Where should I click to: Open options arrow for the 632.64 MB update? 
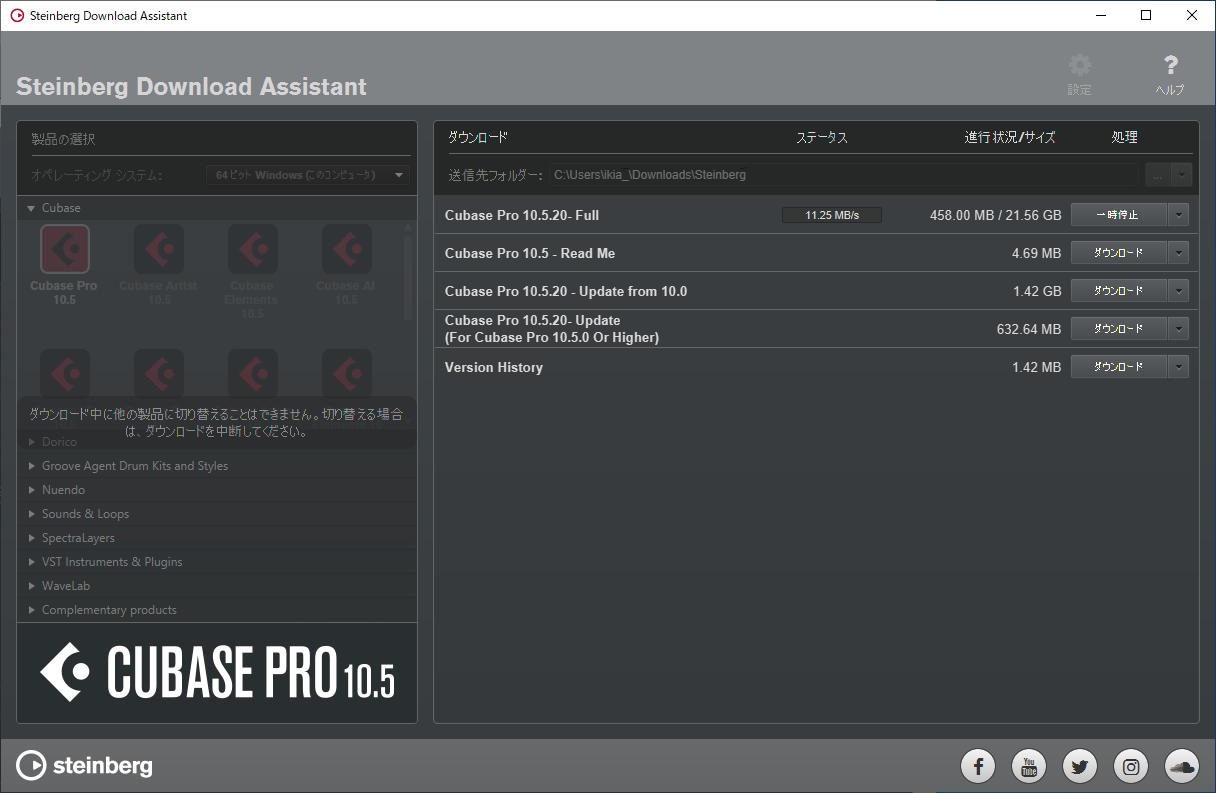point(1179,329)
